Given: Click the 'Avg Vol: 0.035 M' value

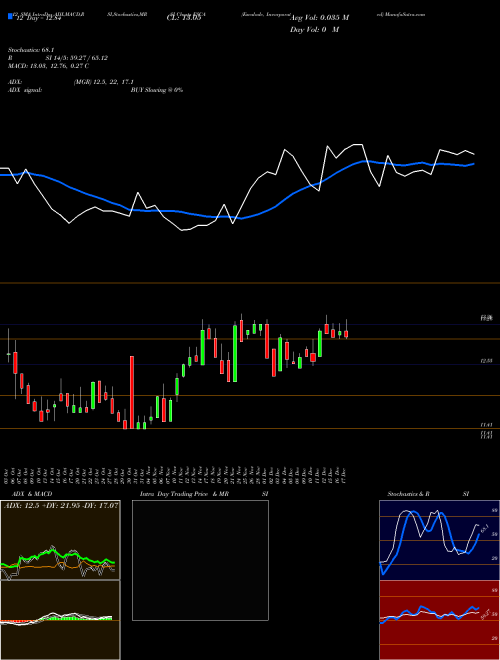Looking at the screenshot, I should click(x=319, y=18).
